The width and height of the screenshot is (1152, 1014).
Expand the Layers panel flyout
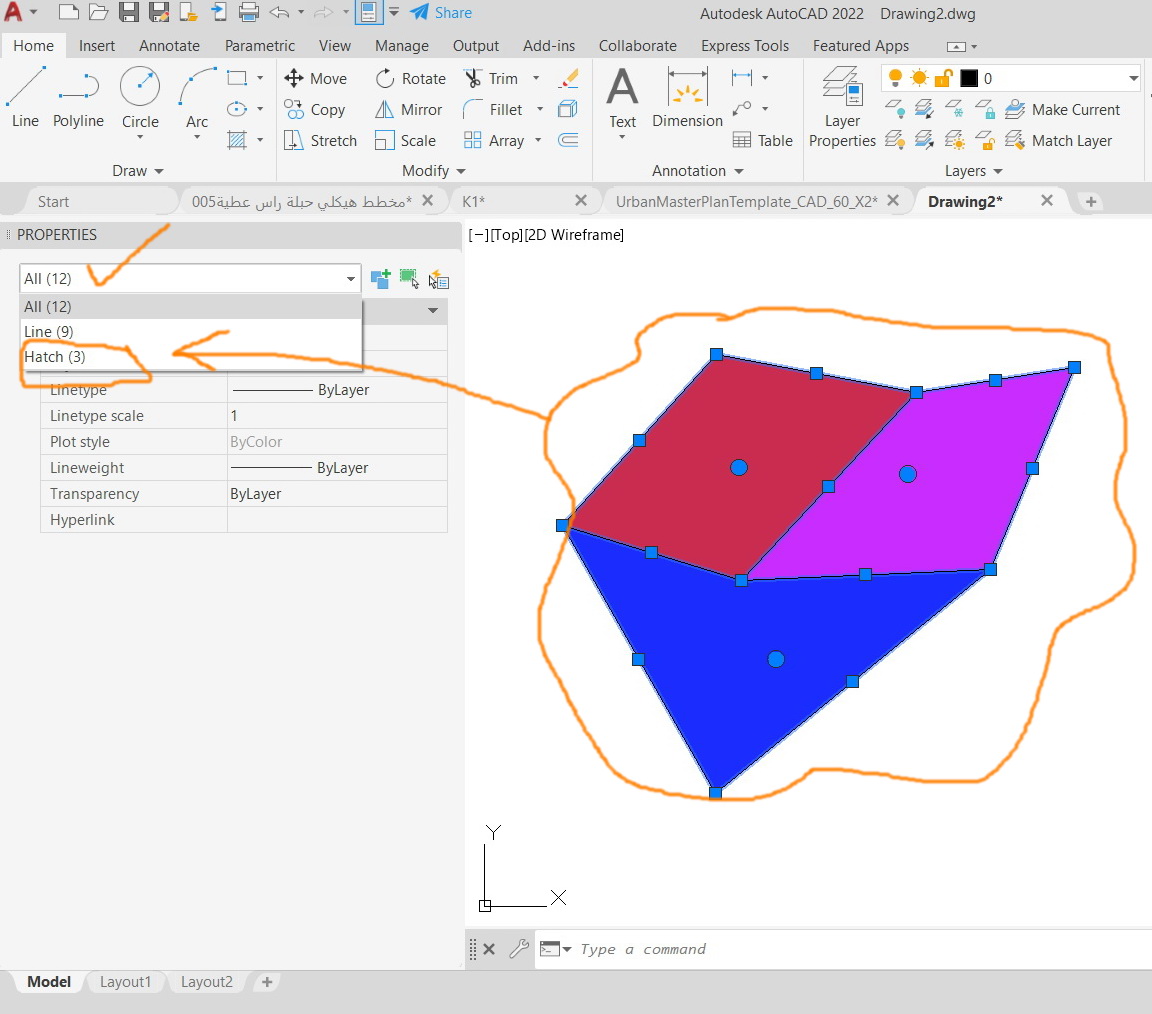pyautogui.click(x=973, y=170)
